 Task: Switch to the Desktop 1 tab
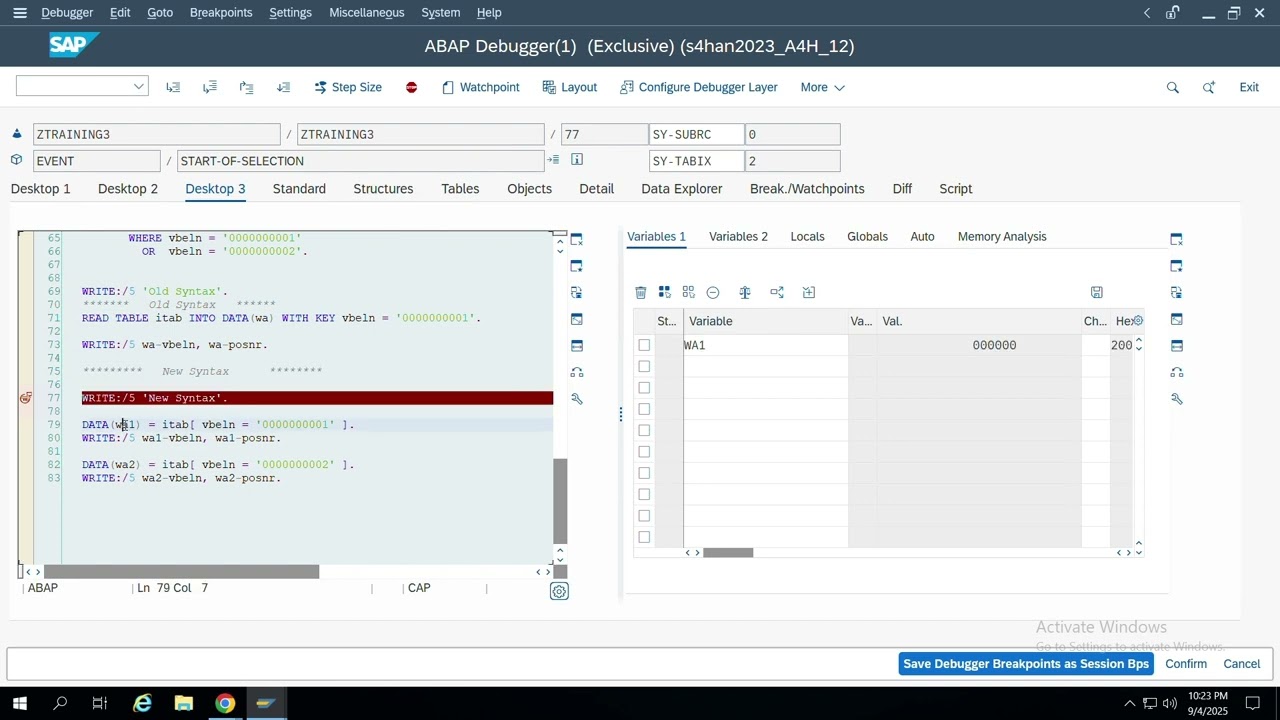point(41,188)
